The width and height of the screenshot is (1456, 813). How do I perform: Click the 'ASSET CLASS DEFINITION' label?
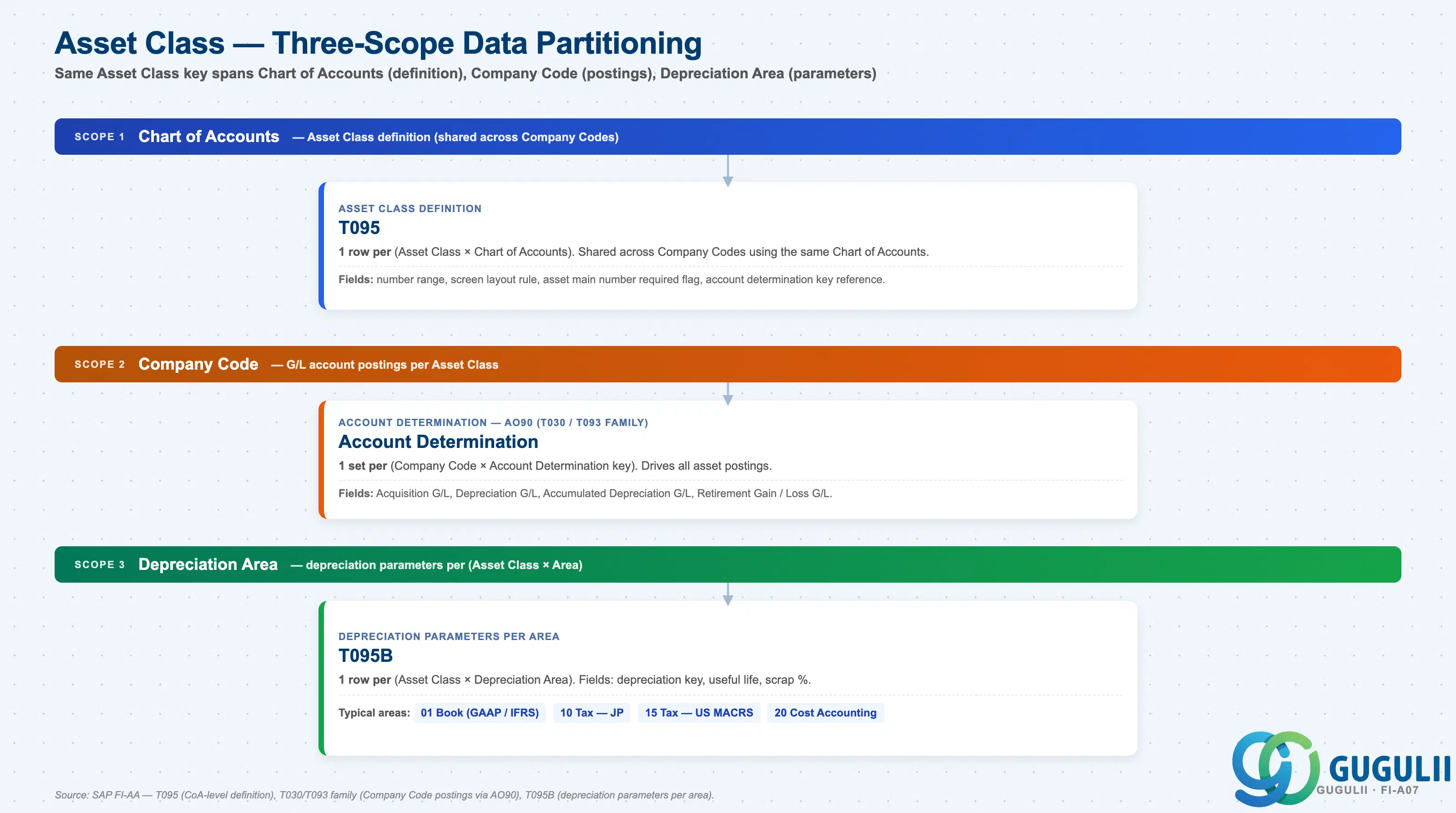(x=410, y=208)
